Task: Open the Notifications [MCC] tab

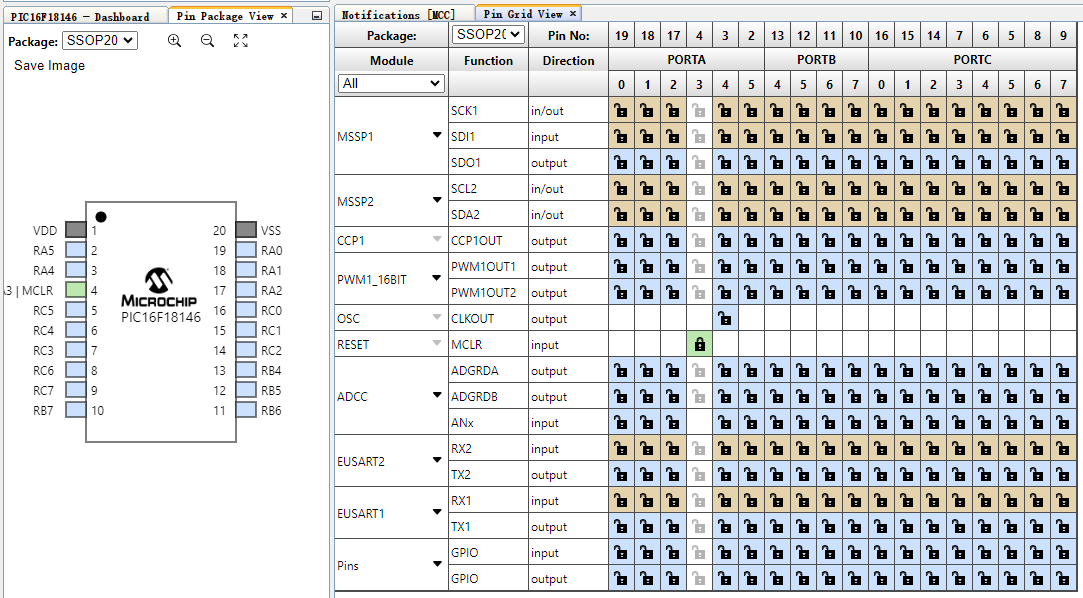Action: click(399, 15)
